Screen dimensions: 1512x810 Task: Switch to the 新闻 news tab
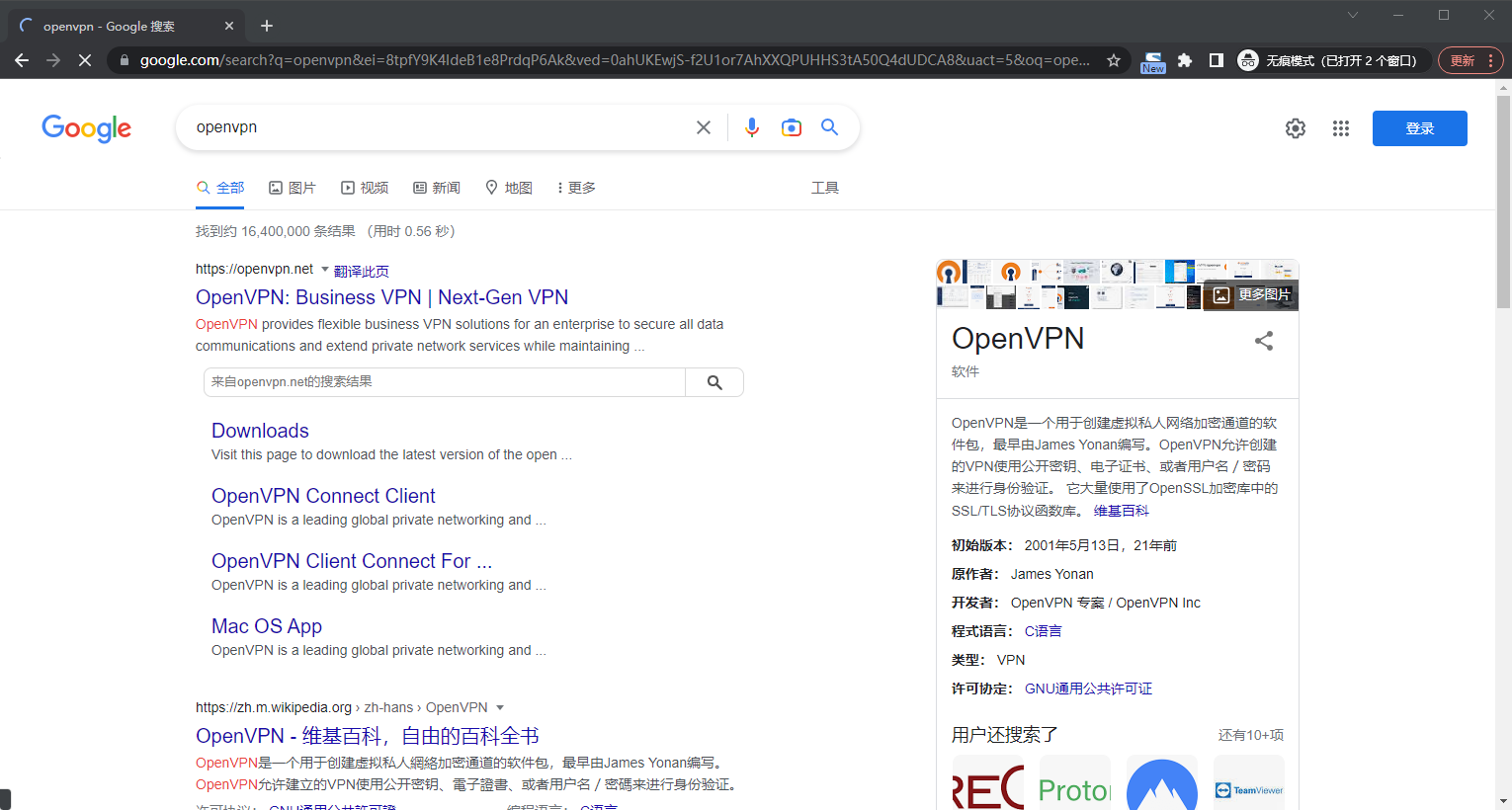tap(437, 188)
